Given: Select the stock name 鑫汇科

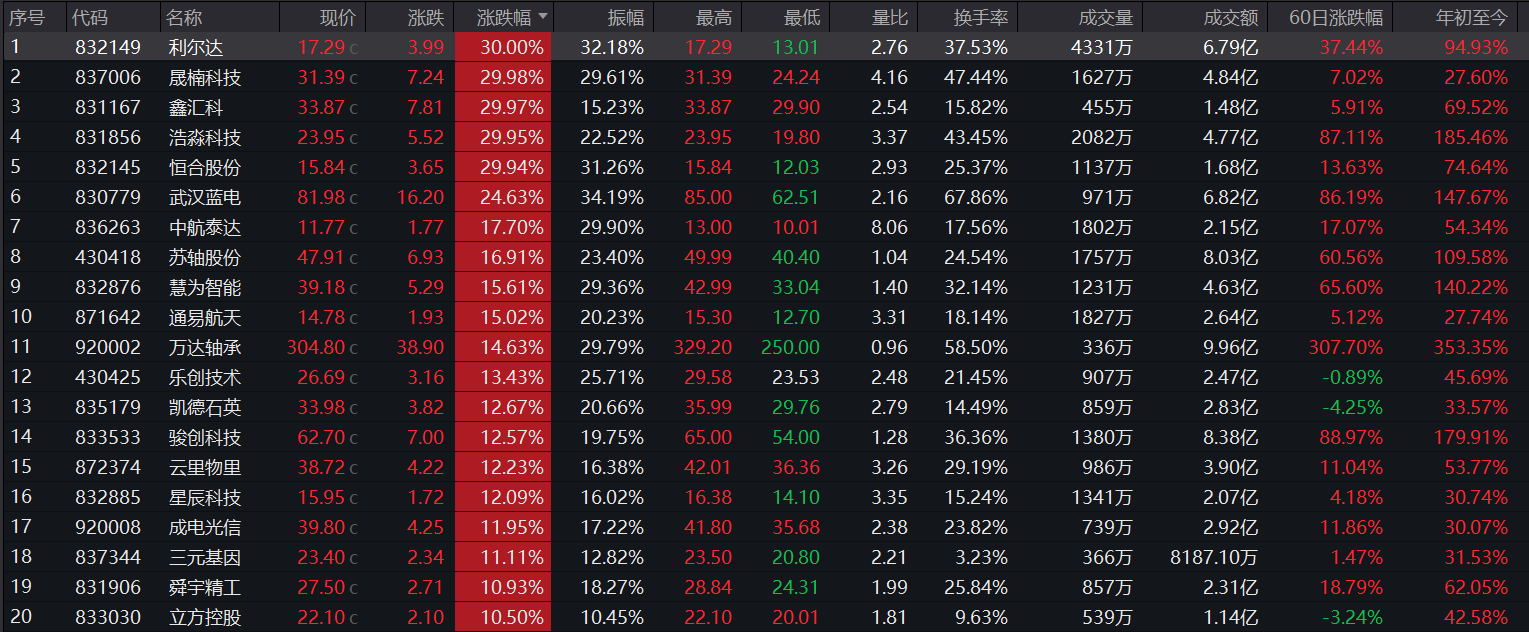Looking at the screenshot, I should point(196,107).
